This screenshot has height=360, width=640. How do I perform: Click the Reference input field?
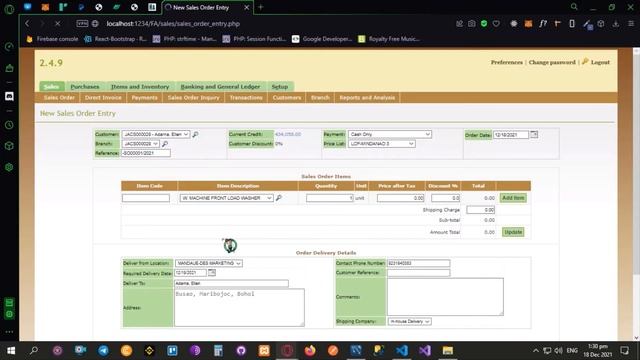point(146,153)
